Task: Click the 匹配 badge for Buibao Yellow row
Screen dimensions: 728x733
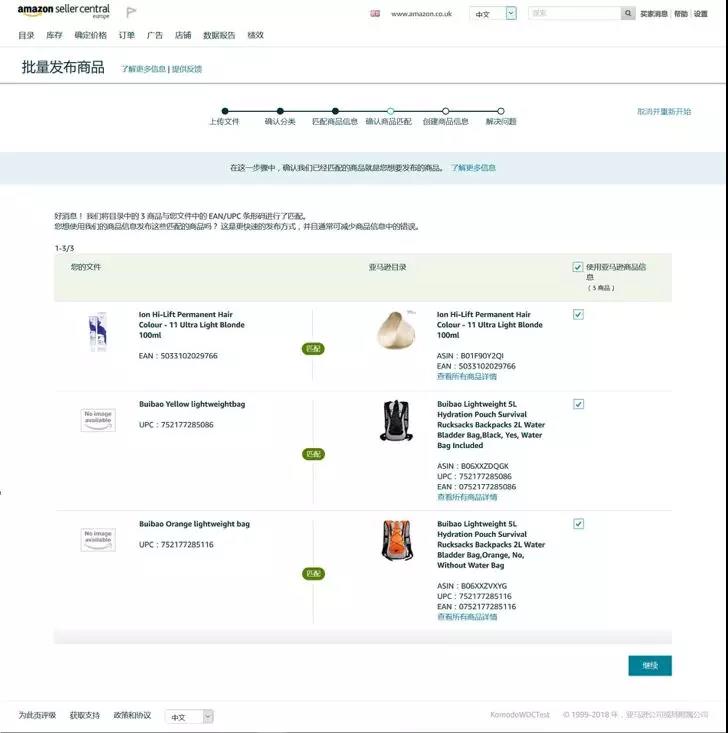Action: [x=313, y=454]
